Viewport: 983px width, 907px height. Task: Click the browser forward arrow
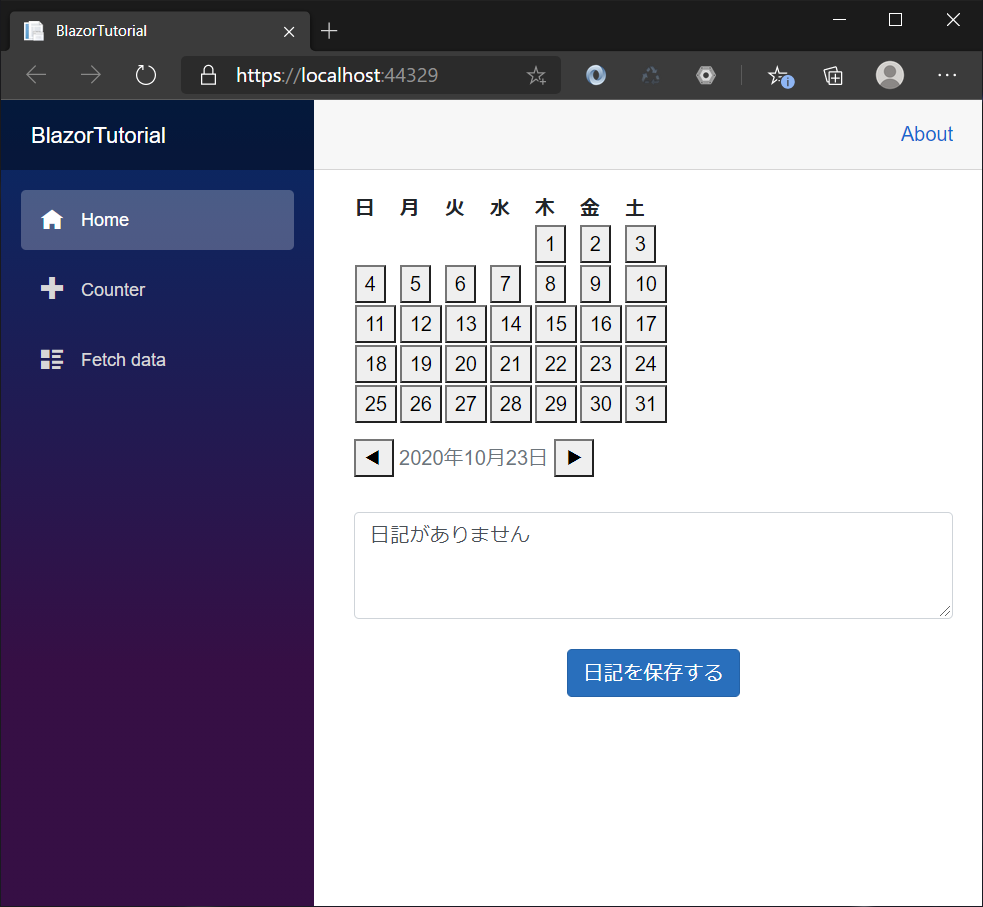(x=91, y=75)
